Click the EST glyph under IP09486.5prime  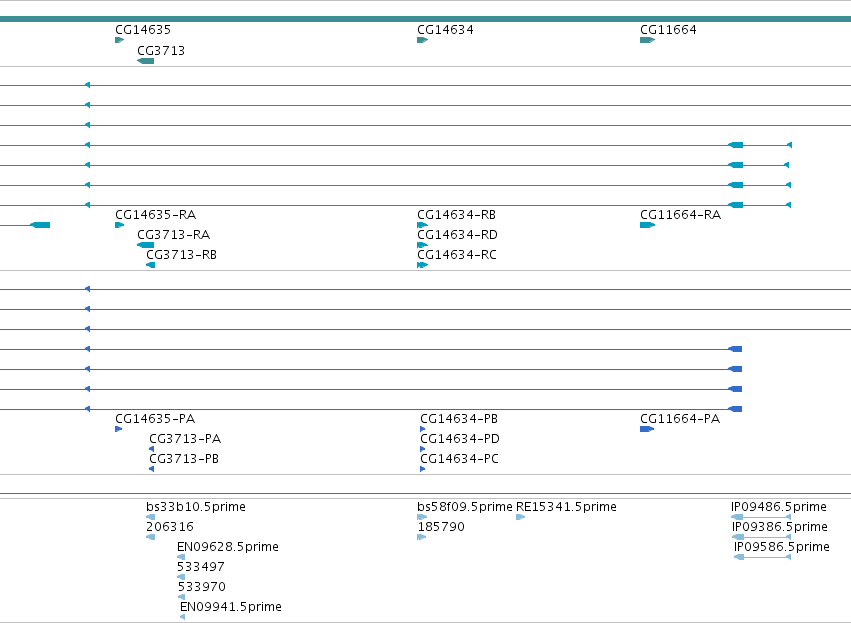[x=761, y=517]
